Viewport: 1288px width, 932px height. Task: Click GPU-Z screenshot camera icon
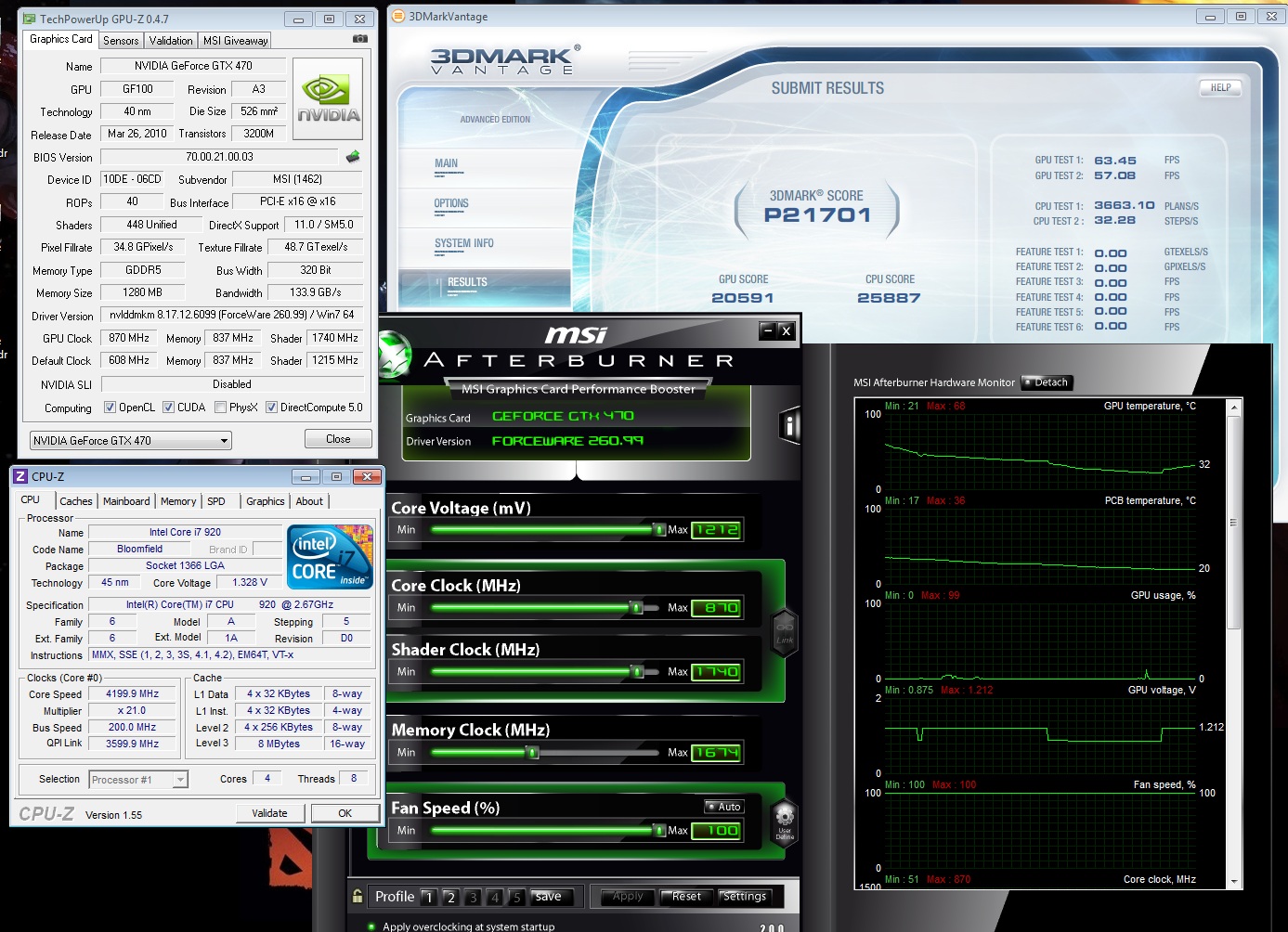(360, 39)
